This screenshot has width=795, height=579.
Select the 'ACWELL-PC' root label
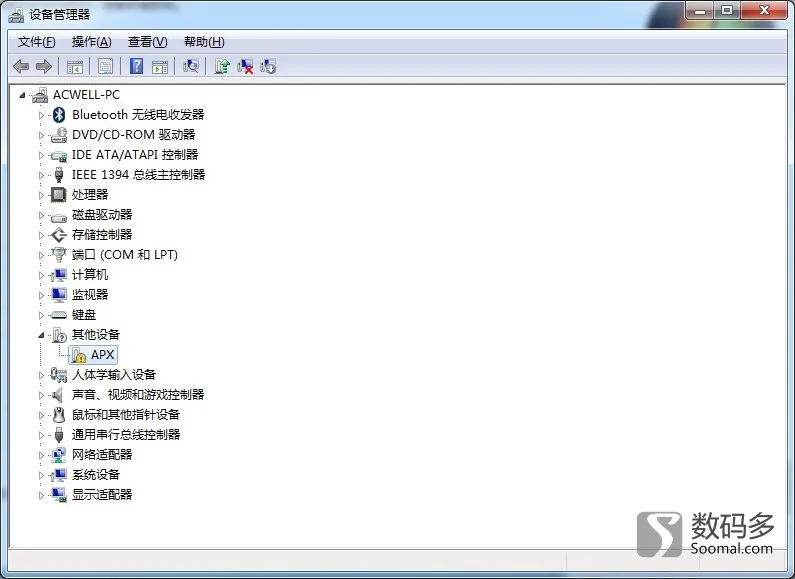87,95
